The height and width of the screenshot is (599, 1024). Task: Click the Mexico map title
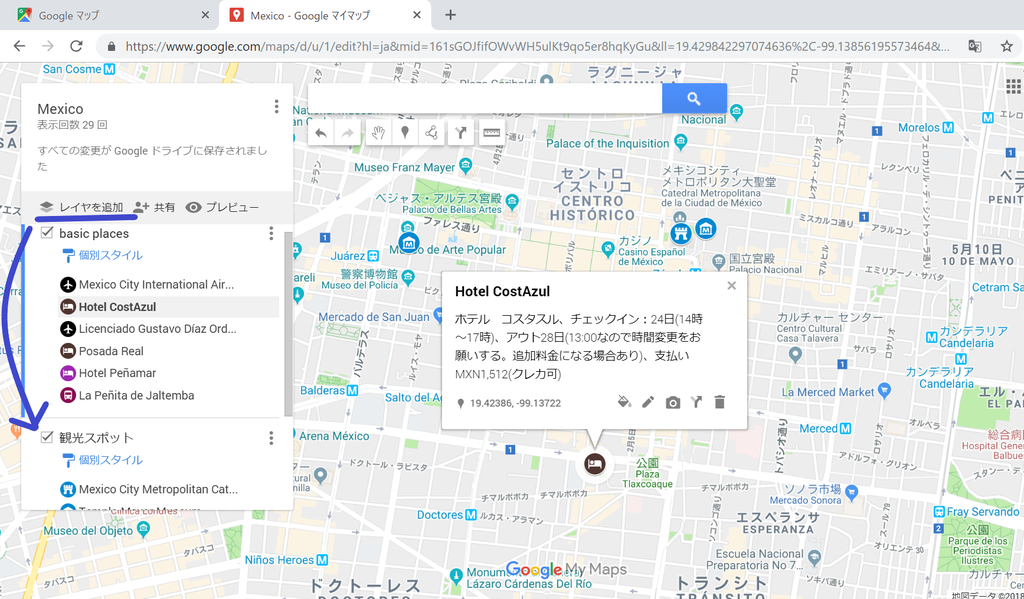pos(60,109)
